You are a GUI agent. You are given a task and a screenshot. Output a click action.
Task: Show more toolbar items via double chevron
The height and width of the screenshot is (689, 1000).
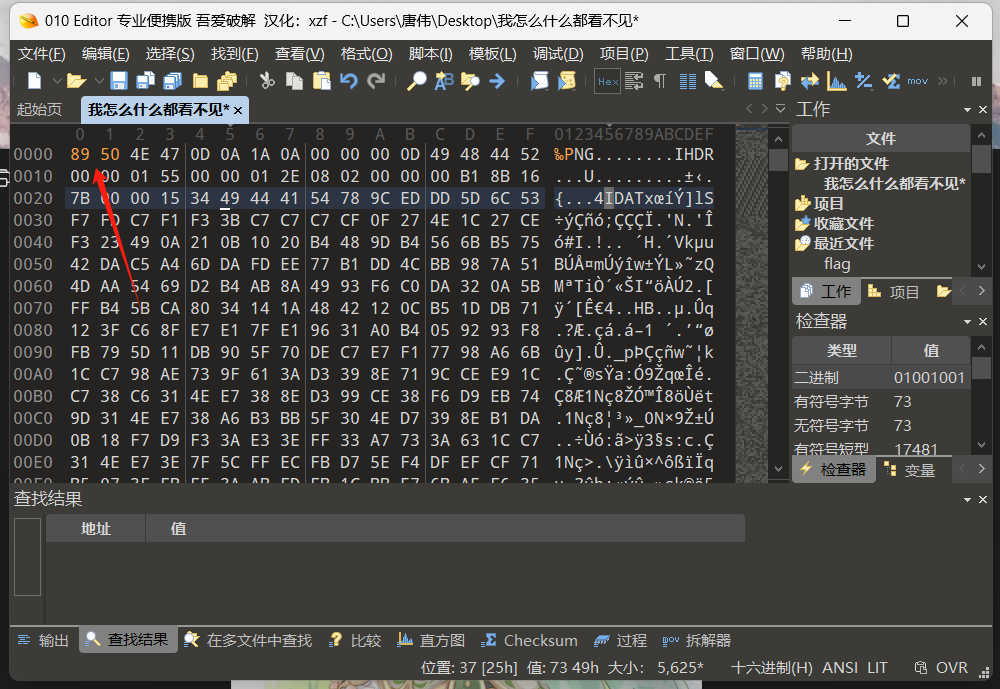coord(943,81)
